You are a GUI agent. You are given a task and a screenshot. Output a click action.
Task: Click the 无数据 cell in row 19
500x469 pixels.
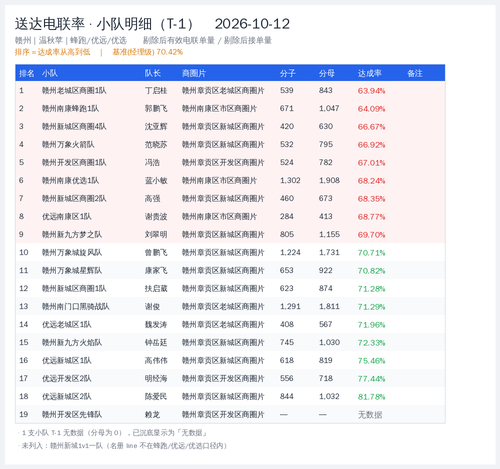[x=370, y=415]
